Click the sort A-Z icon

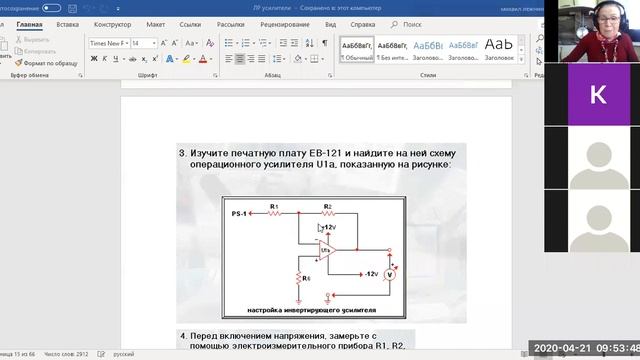click(310, 43)
